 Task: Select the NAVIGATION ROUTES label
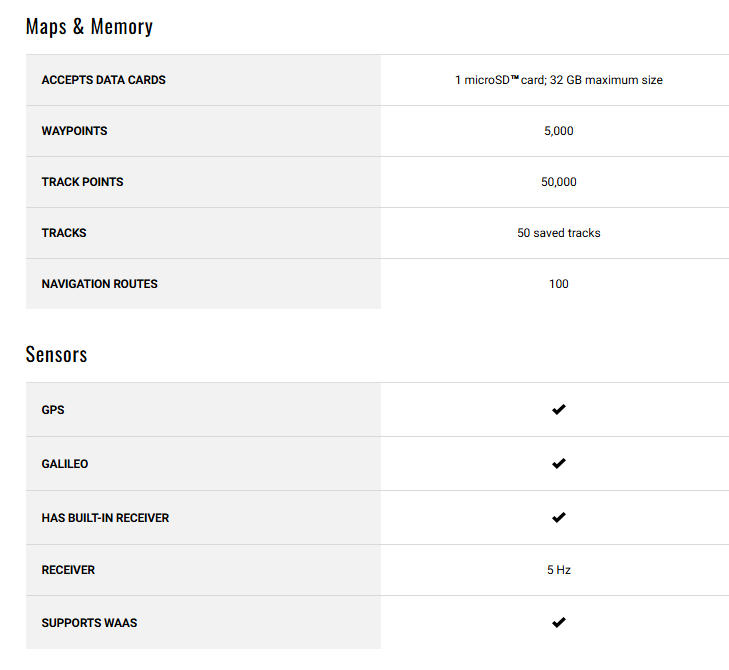pyautogui.click(x=99, y=284)
